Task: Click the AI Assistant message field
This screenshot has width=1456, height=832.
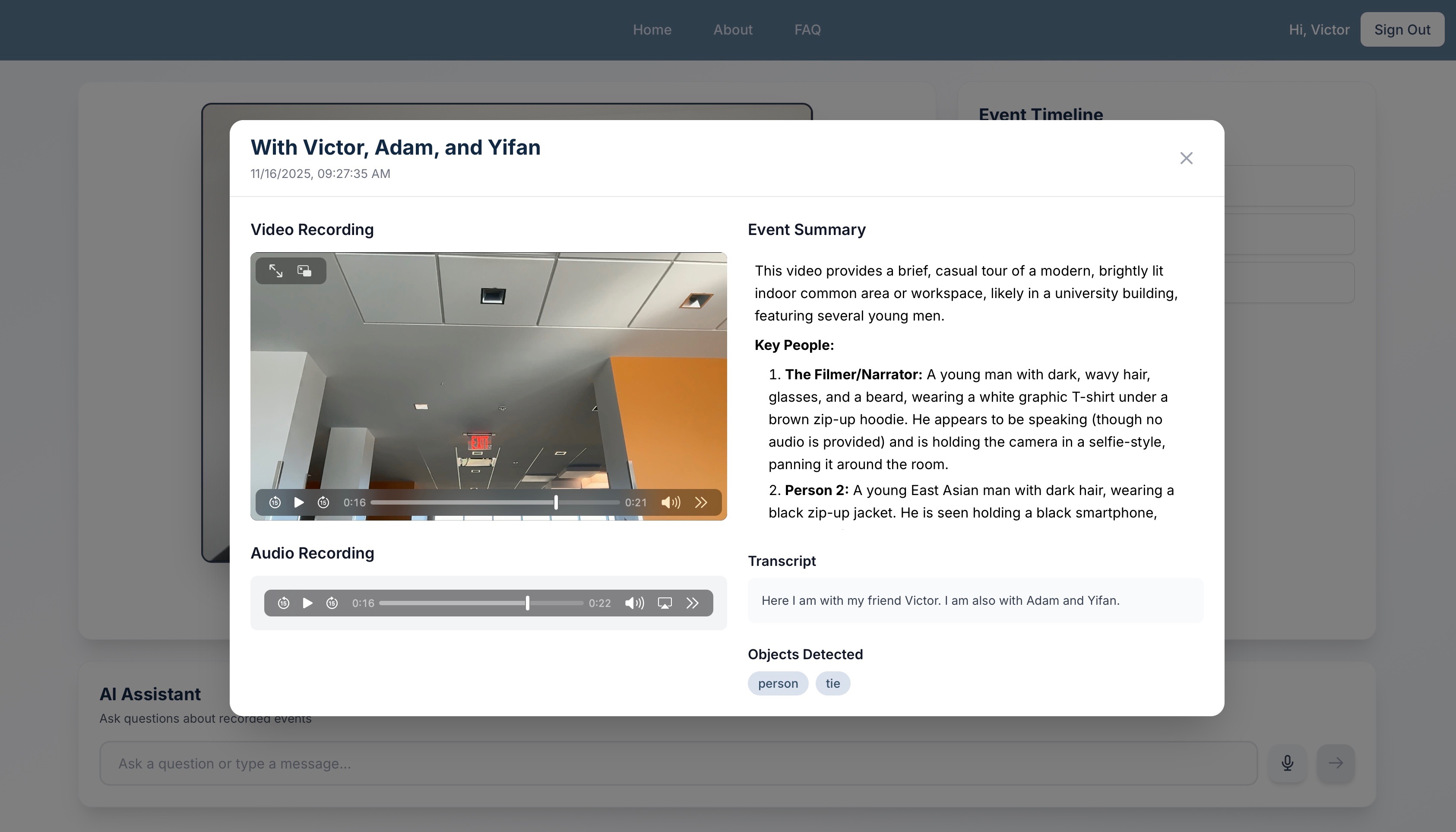Action: click(x=678, y=763)
